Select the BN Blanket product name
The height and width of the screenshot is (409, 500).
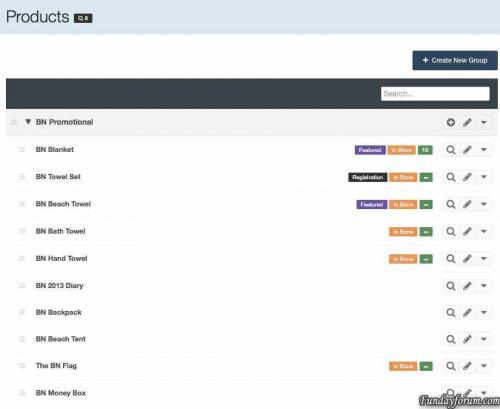point(55,149)
